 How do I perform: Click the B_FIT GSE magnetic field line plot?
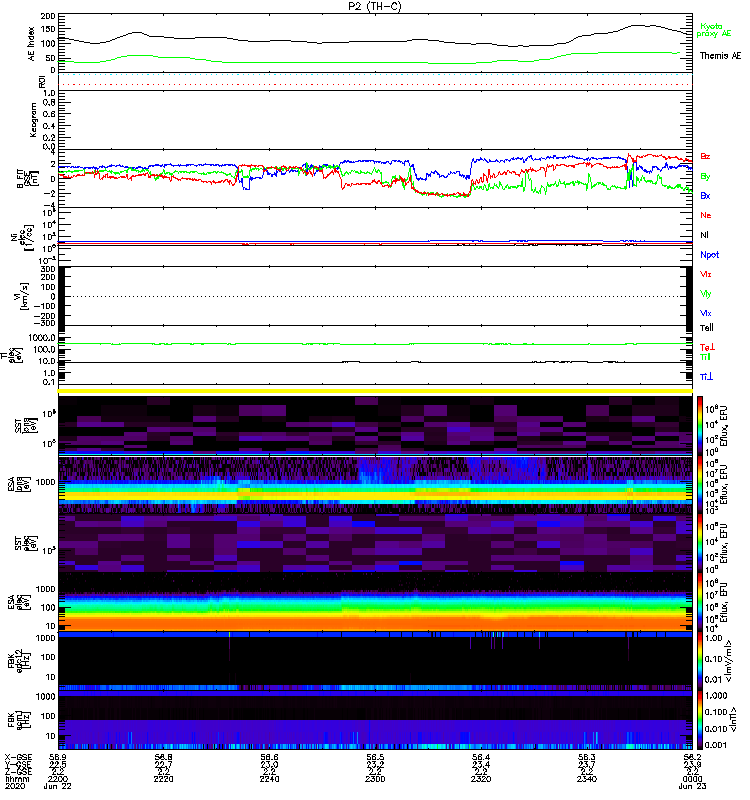coord(375,179)
